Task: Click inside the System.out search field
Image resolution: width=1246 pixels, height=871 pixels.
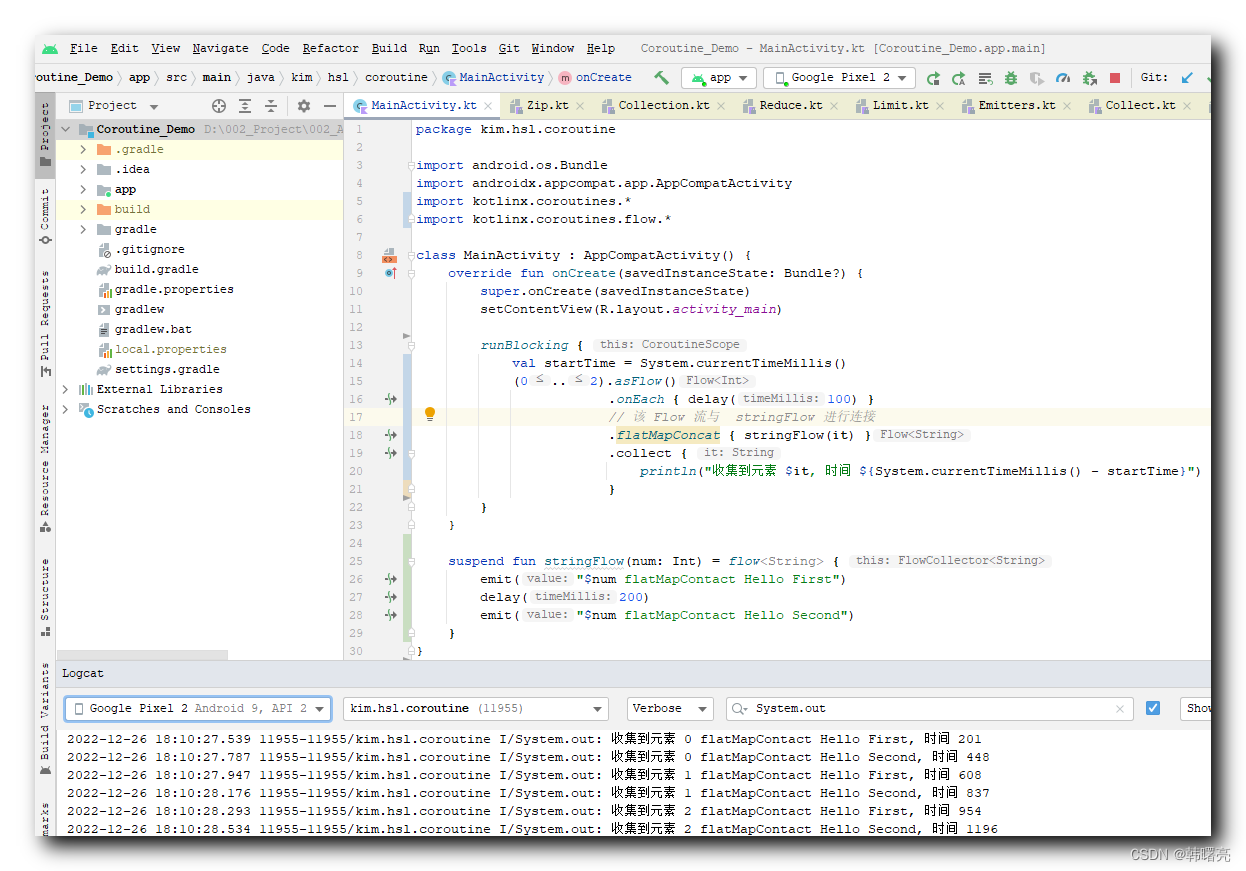Action: 900,708
